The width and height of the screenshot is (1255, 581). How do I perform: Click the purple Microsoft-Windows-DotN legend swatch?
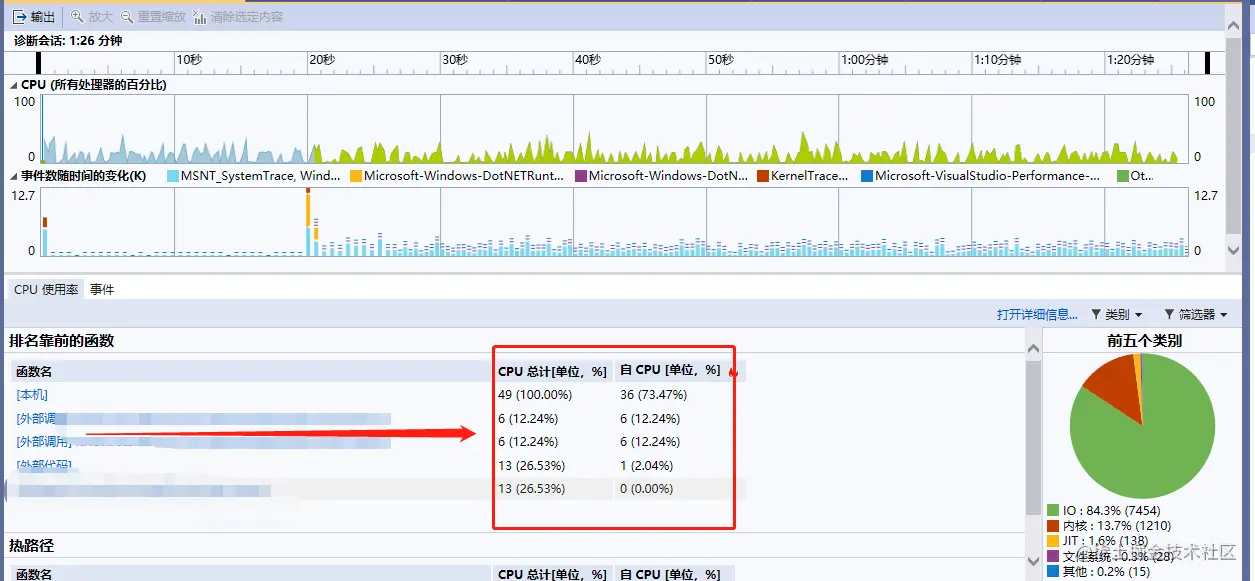(581, 176)
